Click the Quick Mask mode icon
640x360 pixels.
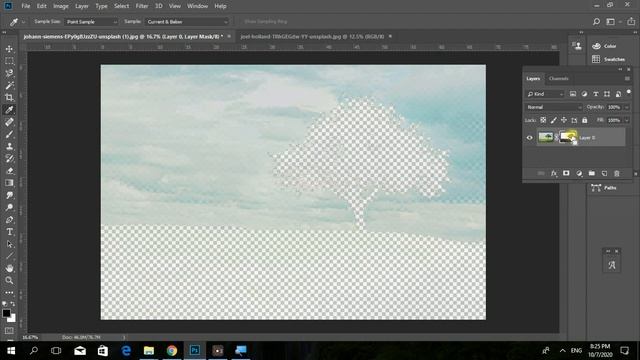(x=9, y=331)
